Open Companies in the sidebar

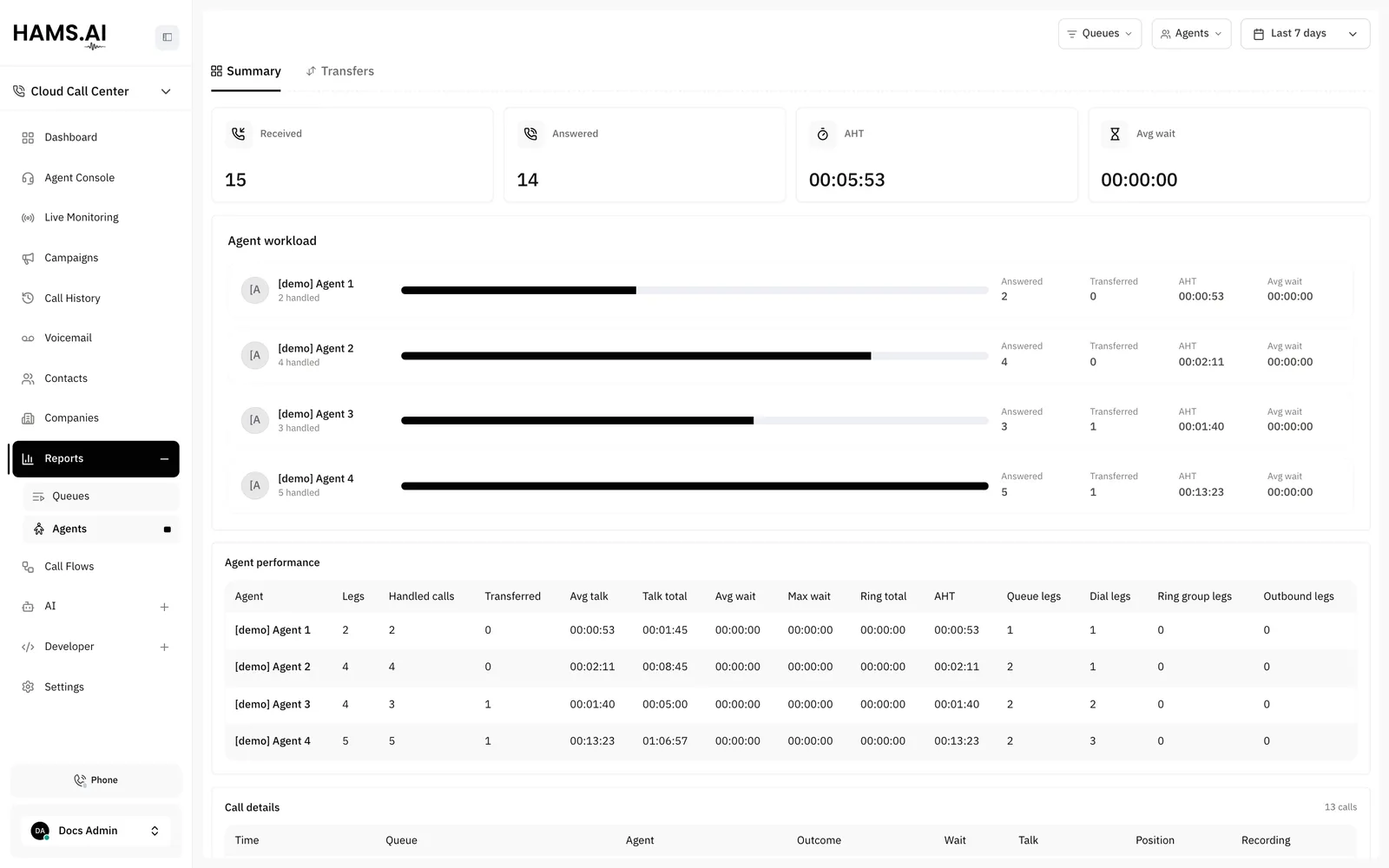95,418
